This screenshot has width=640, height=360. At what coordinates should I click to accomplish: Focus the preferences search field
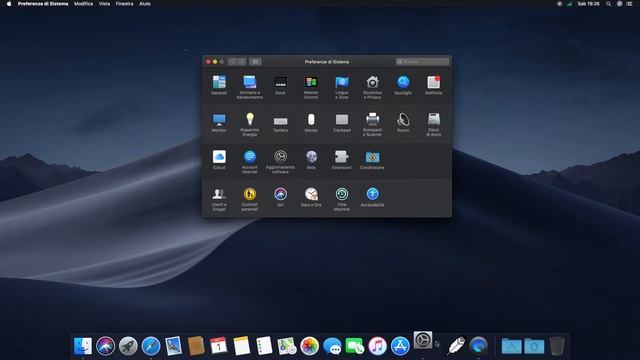click(422, 62)
